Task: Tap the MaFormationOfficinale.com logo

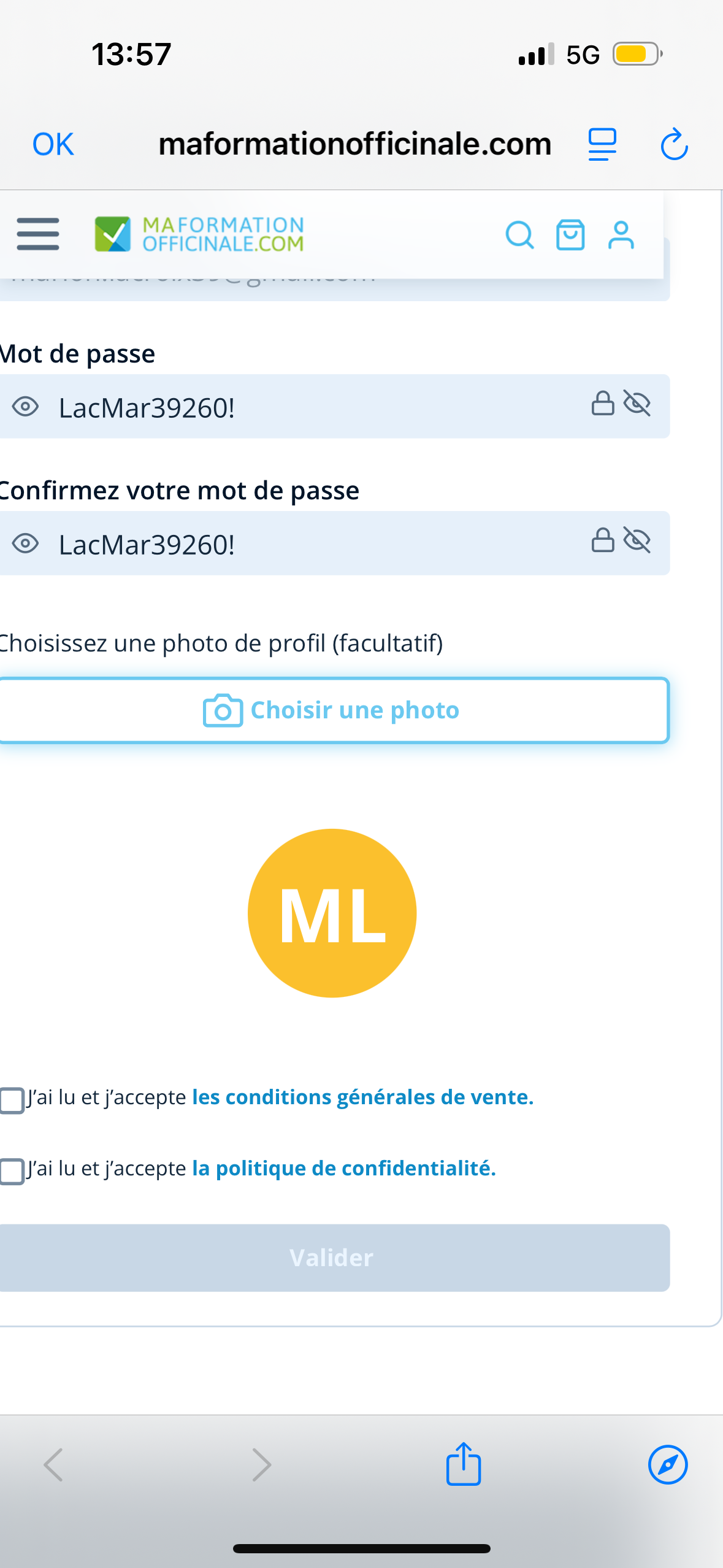Action: pos(199,234)
